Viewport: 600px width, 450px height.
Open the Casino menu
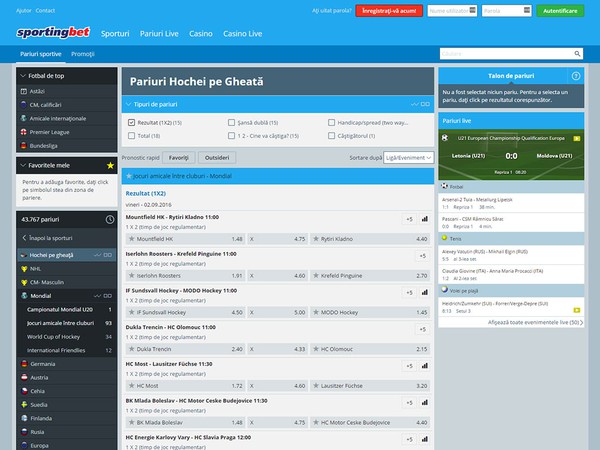pos(201,34)
